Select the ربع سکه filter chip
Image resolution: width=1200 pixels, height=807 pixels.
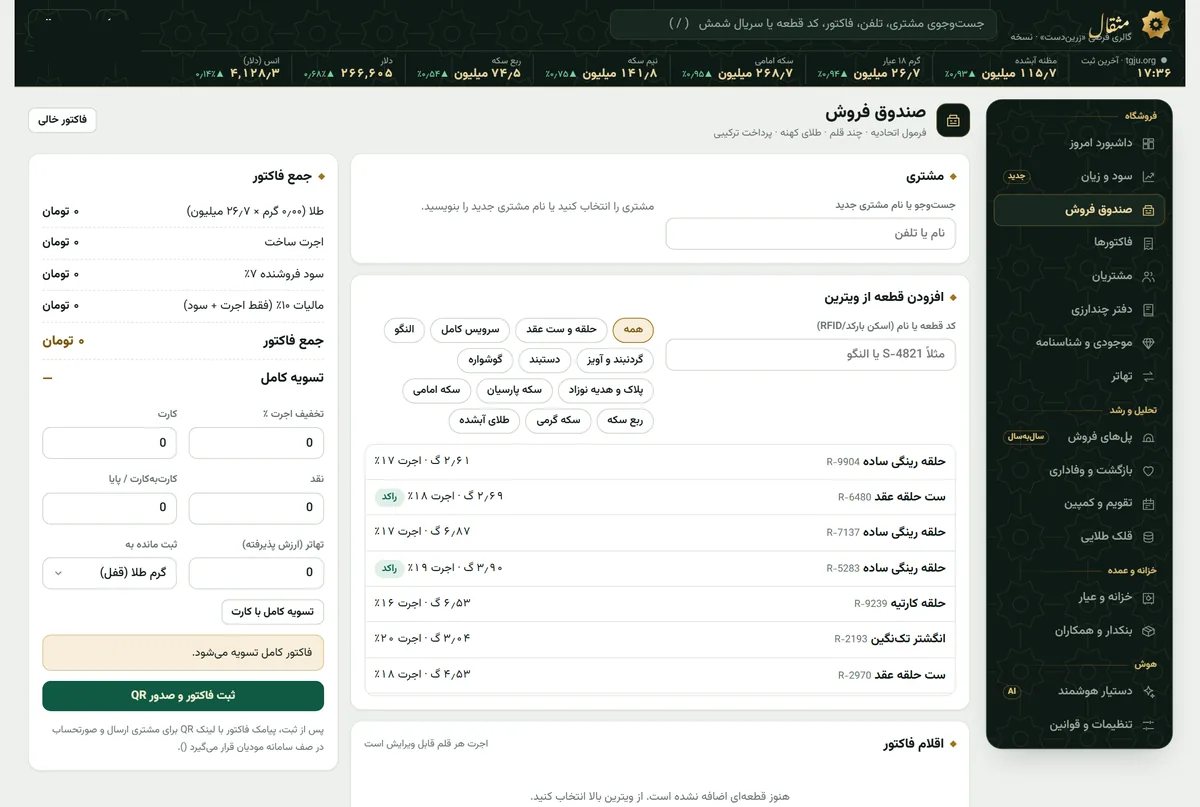tap(625, 420)
